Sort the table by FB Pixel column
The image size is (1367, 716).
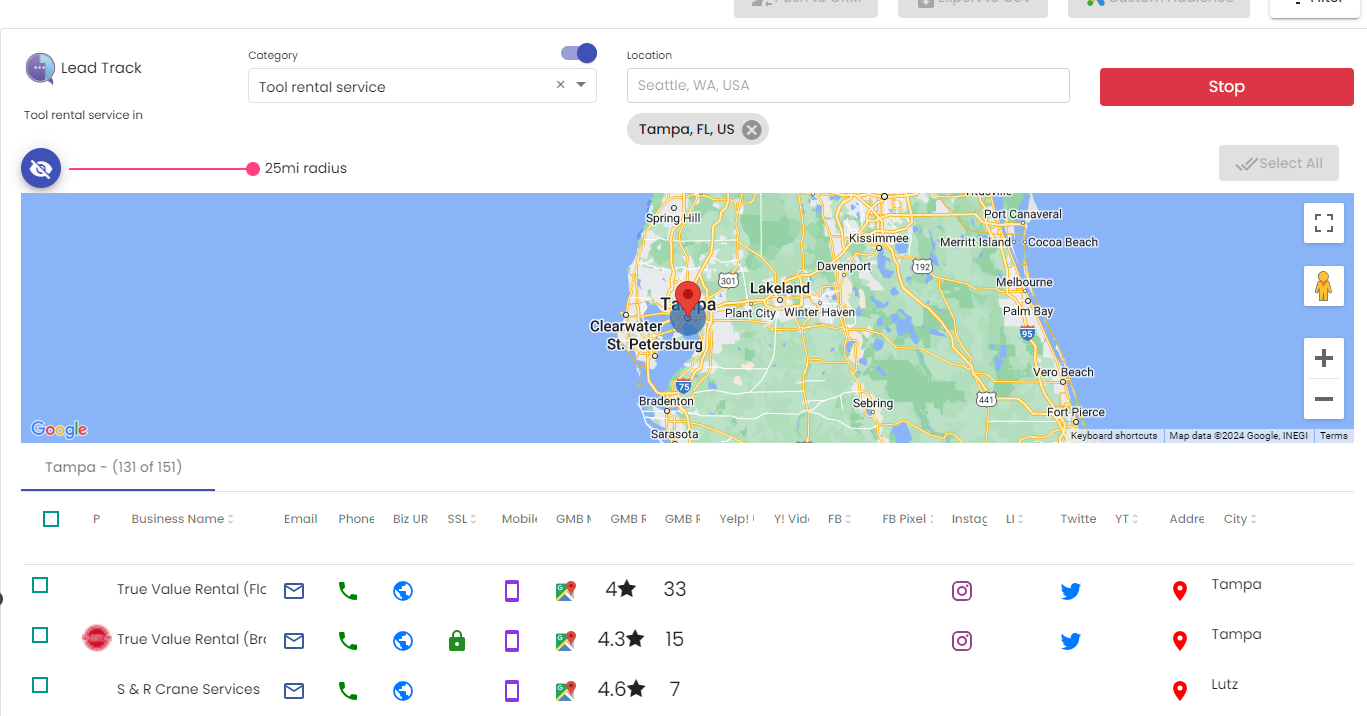pos(907,519)
